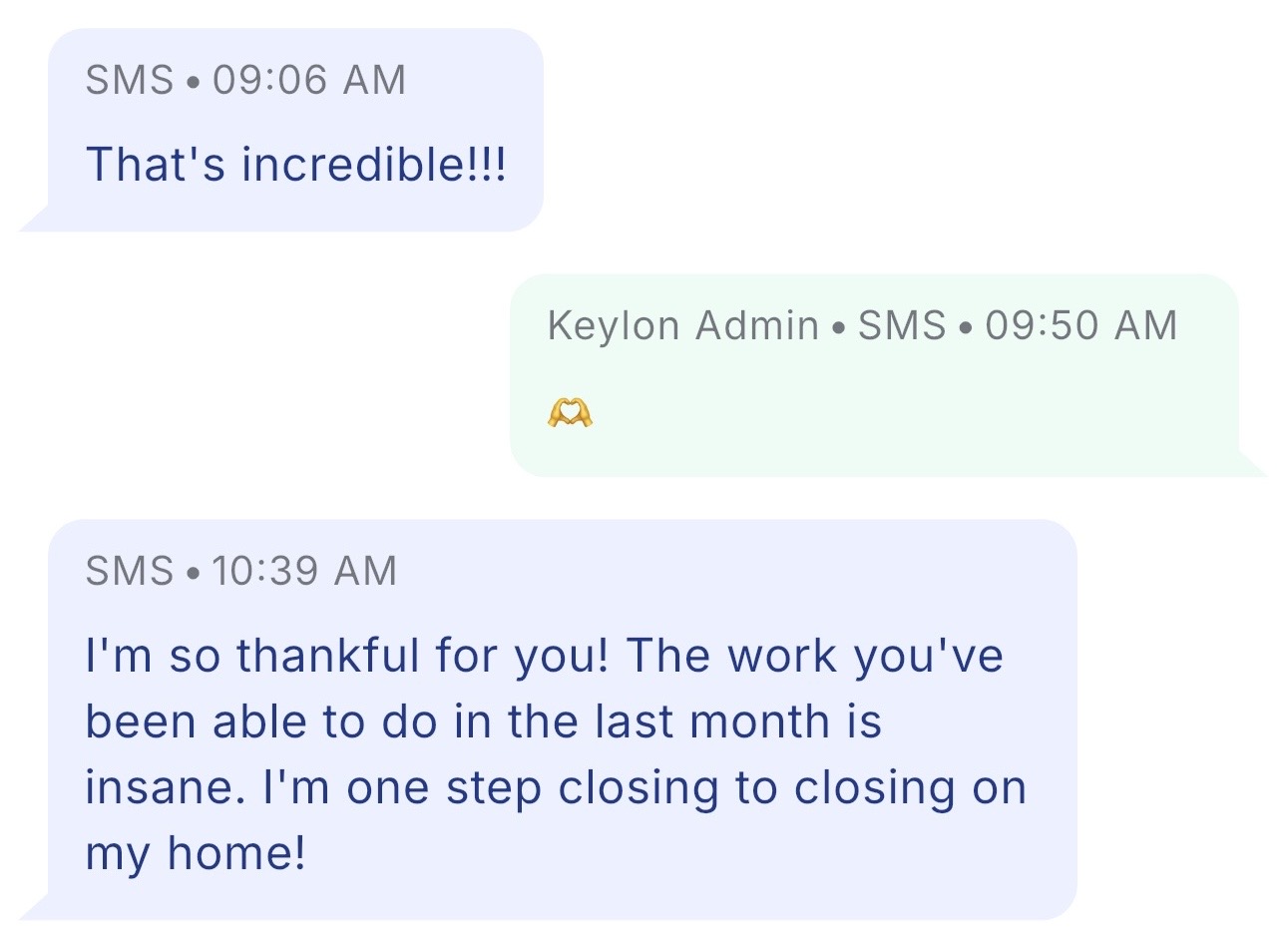Screen dimensions: 1287x952
Task: Click "one step closing to closing on" text
Action: [x=686, y=787]
